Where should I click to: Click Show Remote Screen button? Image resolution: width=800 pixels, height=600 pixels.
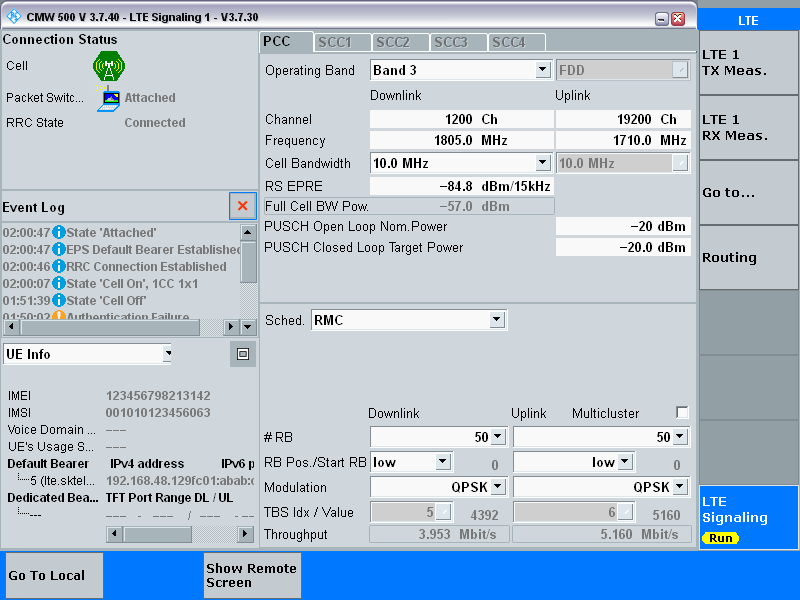252,575
